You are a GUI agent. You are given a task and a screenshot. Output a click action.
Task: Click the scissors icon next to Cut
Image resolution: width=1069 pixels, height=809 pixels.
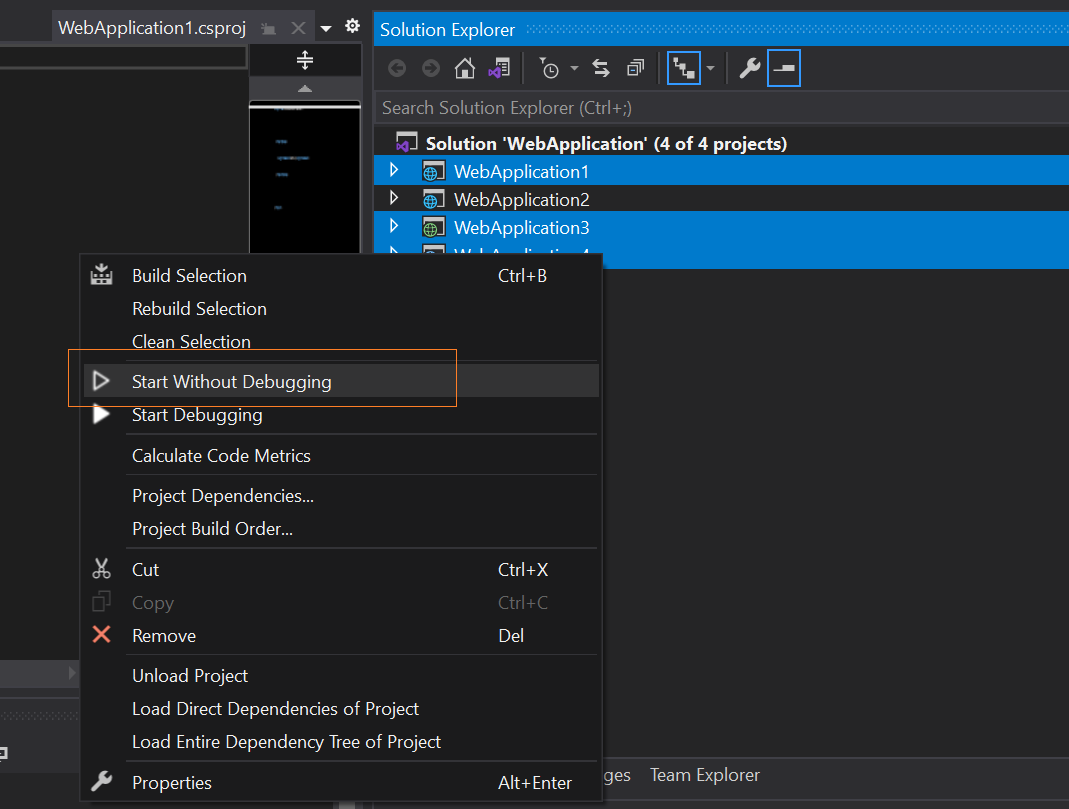(101, 568)
